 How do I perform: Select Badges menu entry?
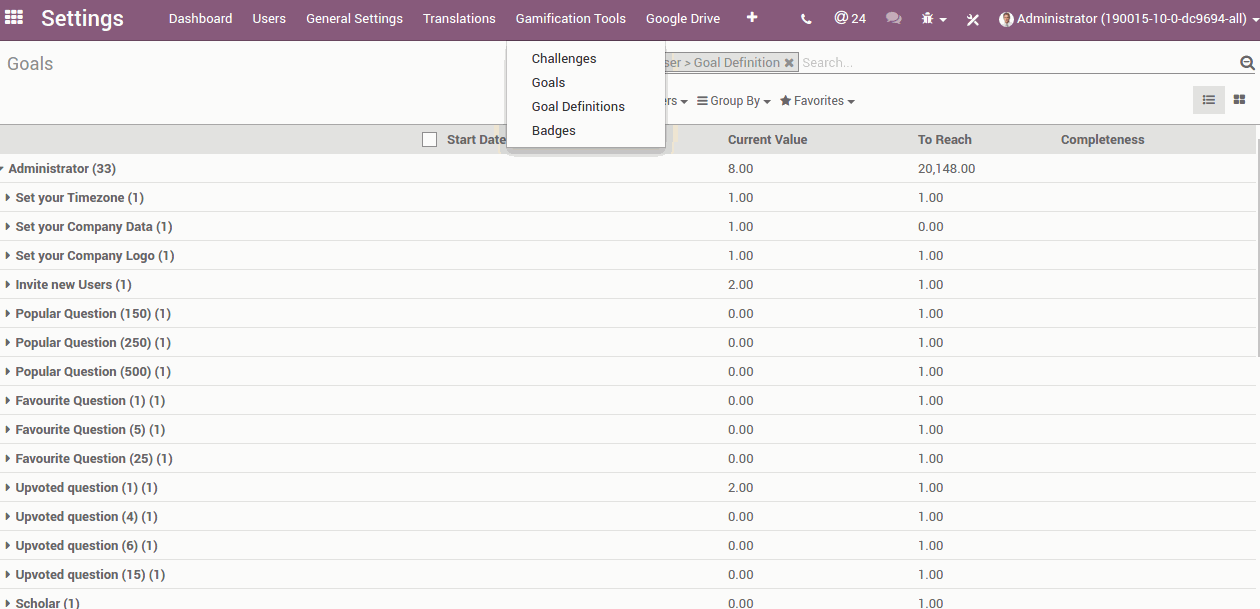(554, 131)
